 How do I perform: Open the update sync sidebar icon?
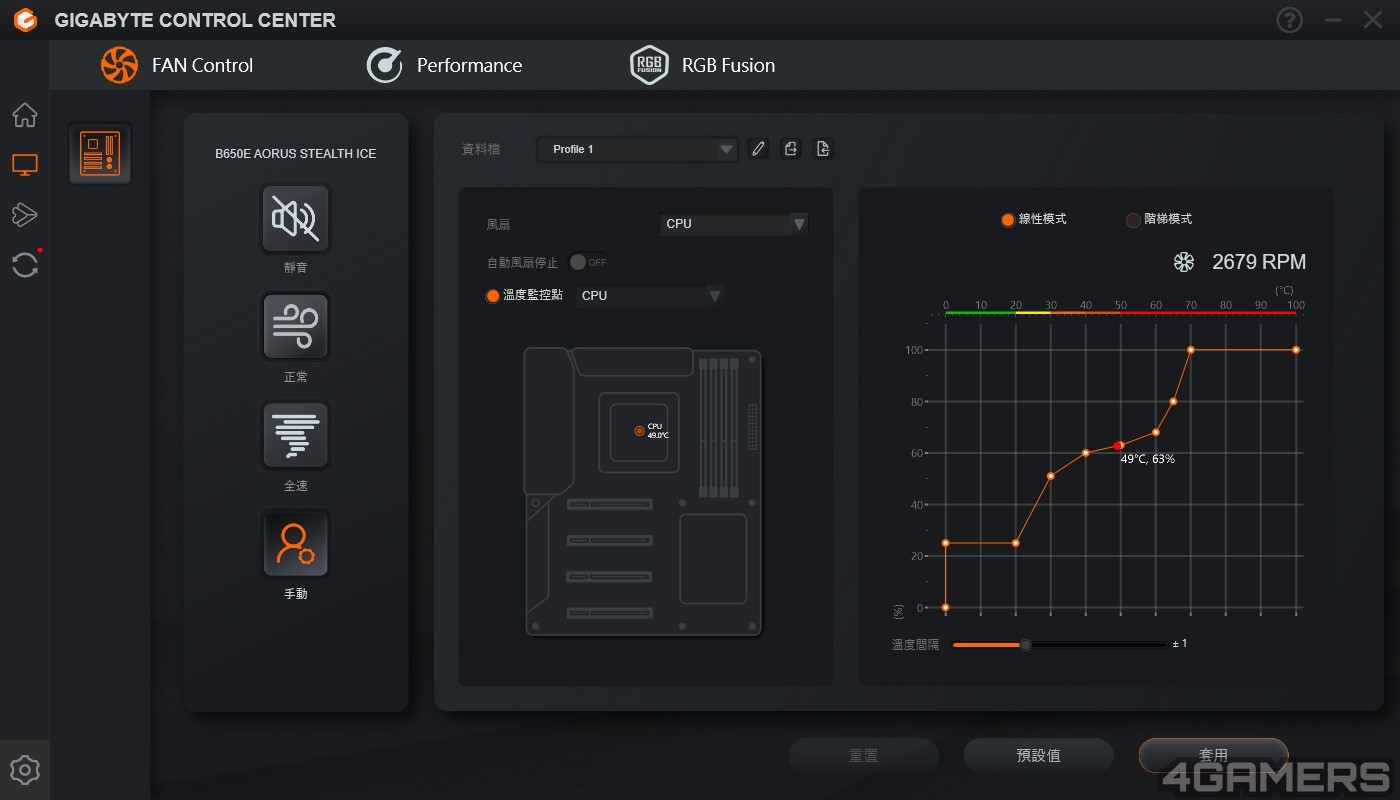click(x=25, y=265)
